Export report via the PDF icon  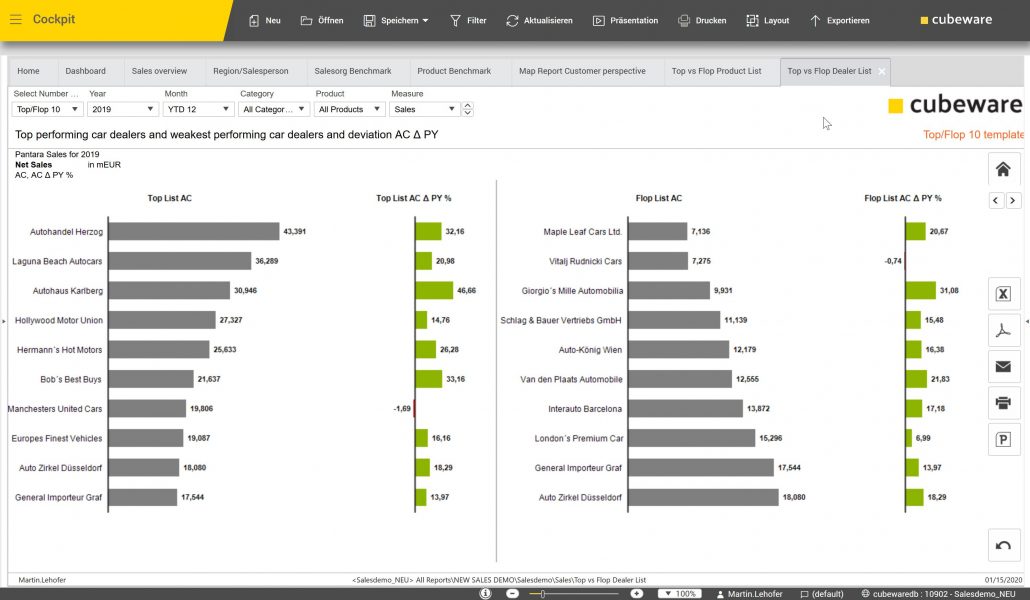[x=1003, y=331]
